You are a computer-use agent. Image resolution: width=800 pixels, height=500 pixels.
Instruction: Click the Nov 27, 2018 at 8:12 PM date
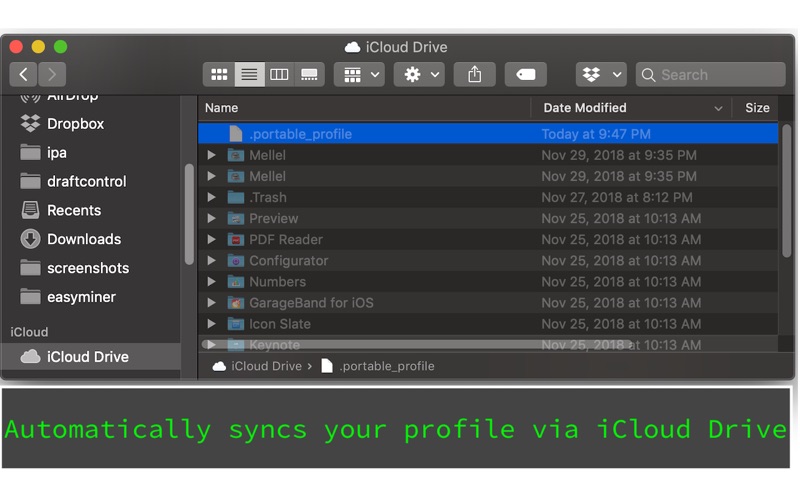[x=617, y=197]
